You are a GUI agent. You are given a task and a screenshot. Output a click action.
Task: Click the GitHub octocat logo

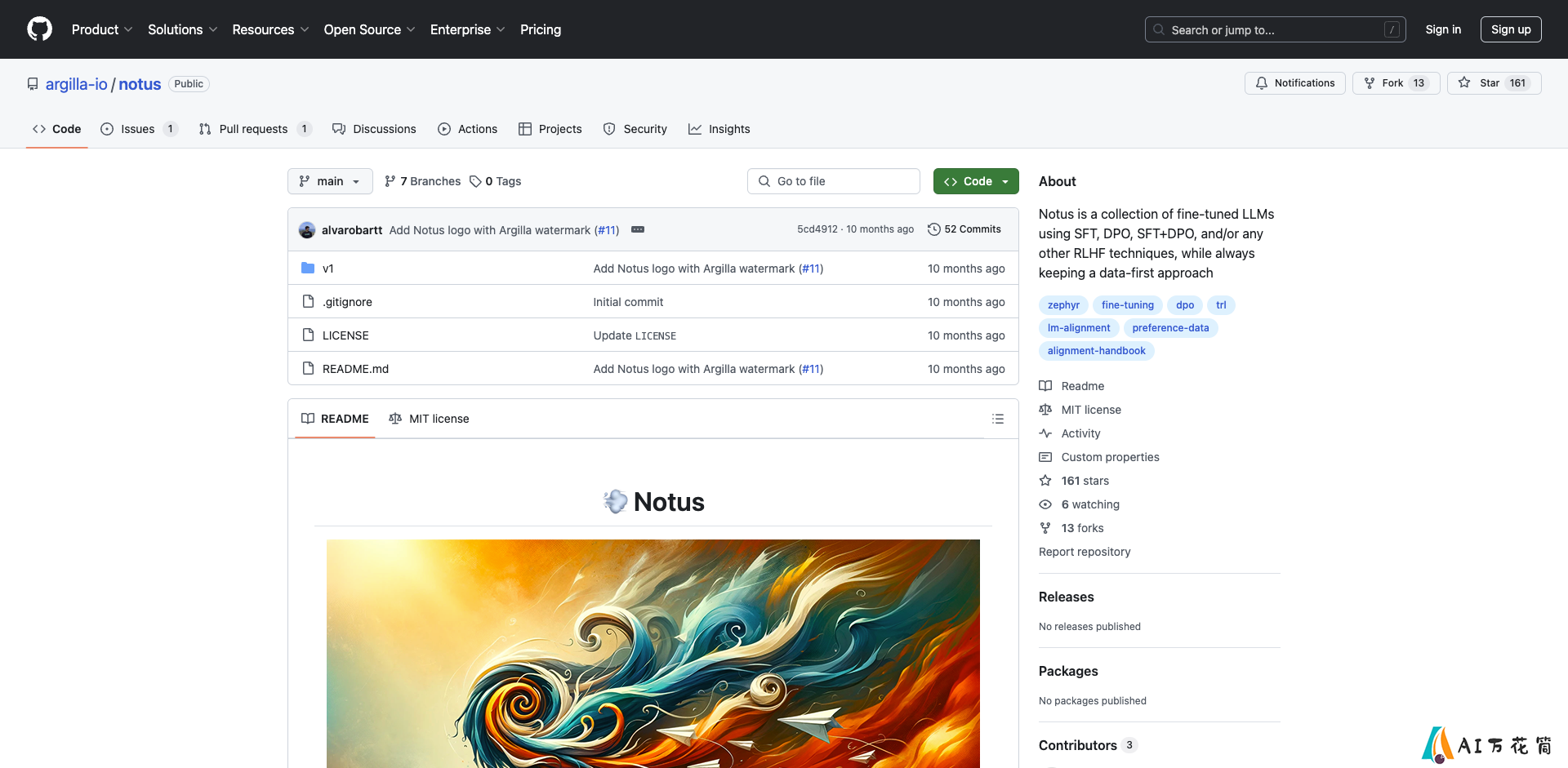click(39, 29)
